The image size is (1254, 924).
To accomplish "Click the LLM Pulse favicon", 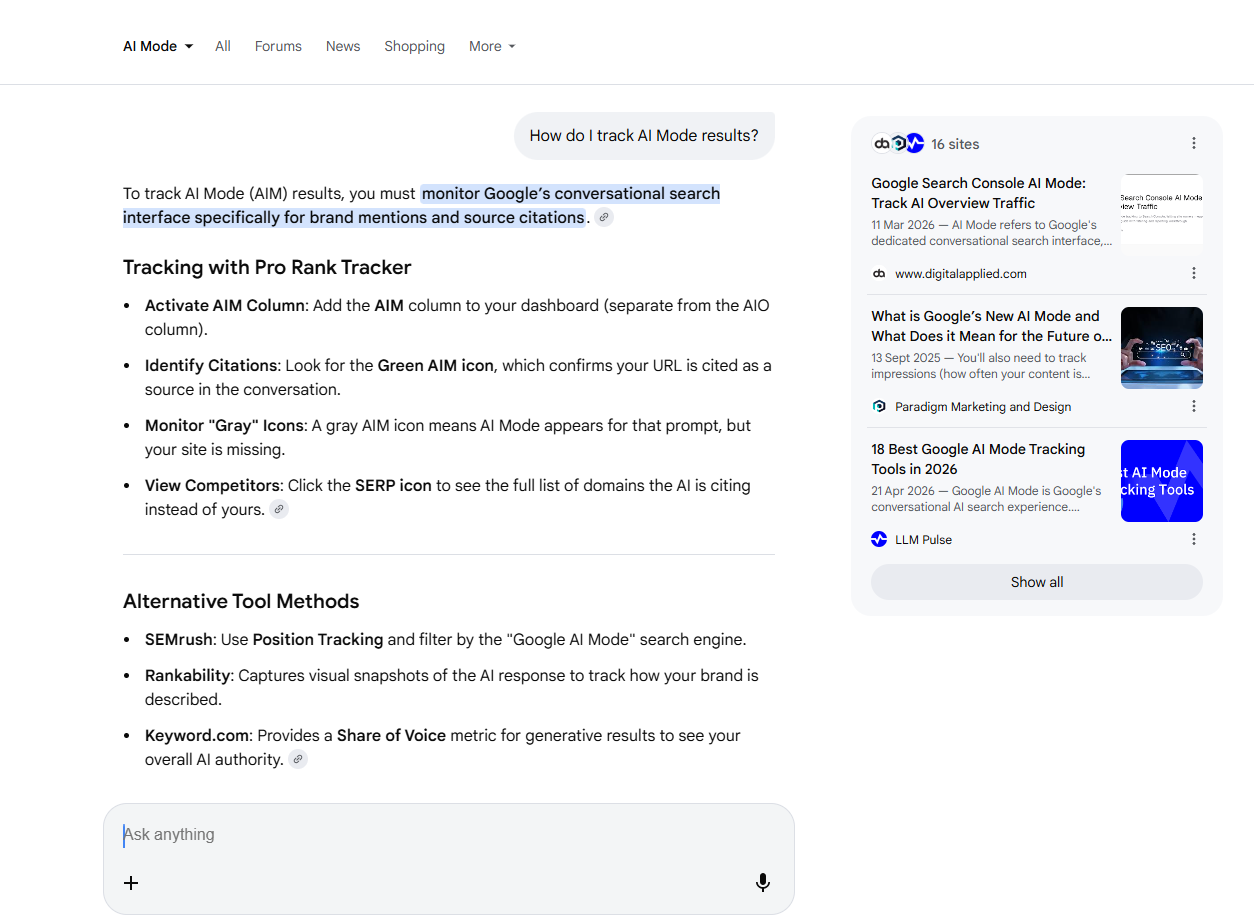I will click(879, 539).
